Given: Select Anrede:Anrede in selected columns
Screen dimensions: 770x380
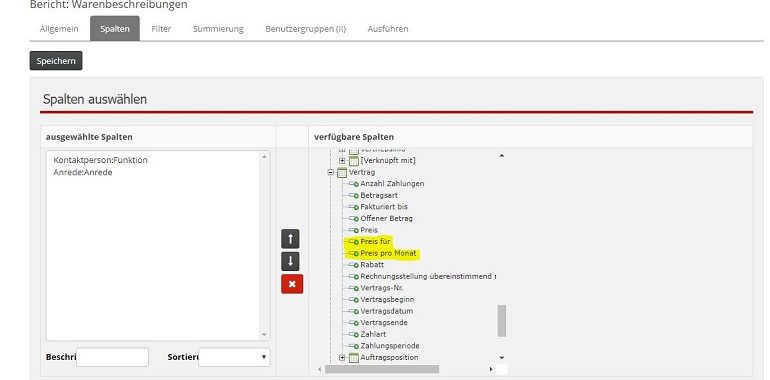Looking at the screenshot, I should (x=83, y=172).
